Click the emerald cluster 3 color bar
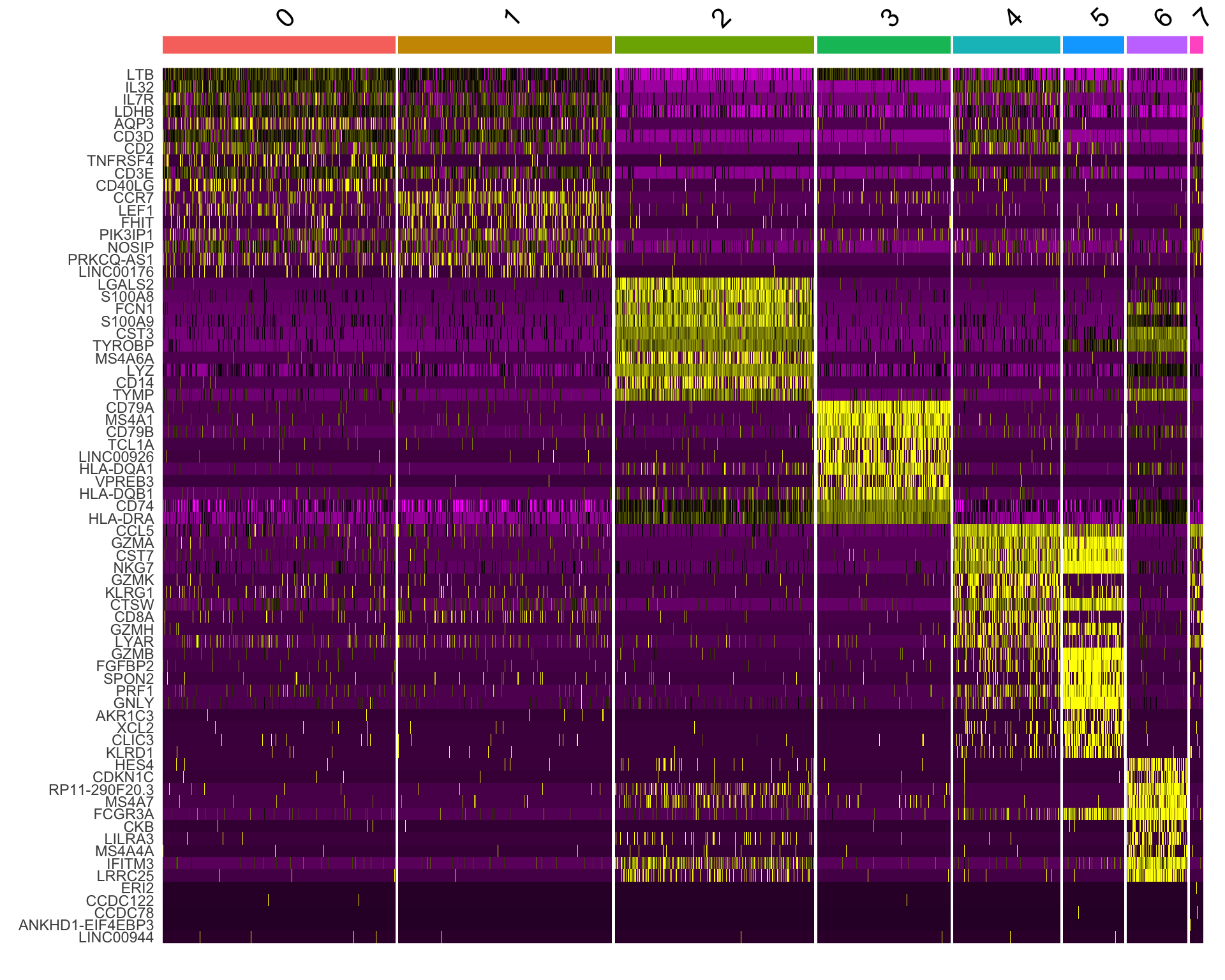This screenshot has width=1225, height=980. click(x=884, y=45)
